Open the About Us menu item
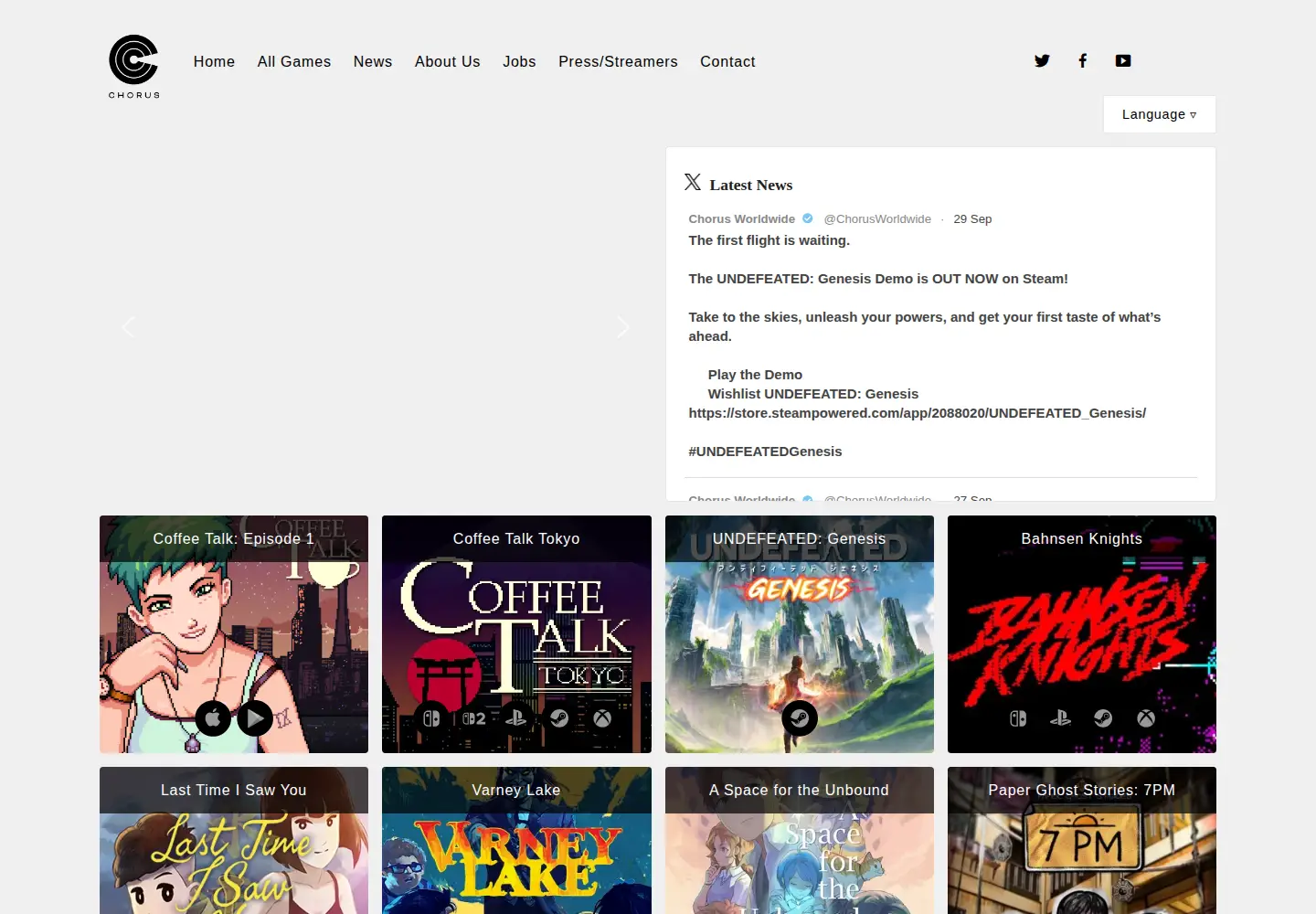 click(448, 61)
